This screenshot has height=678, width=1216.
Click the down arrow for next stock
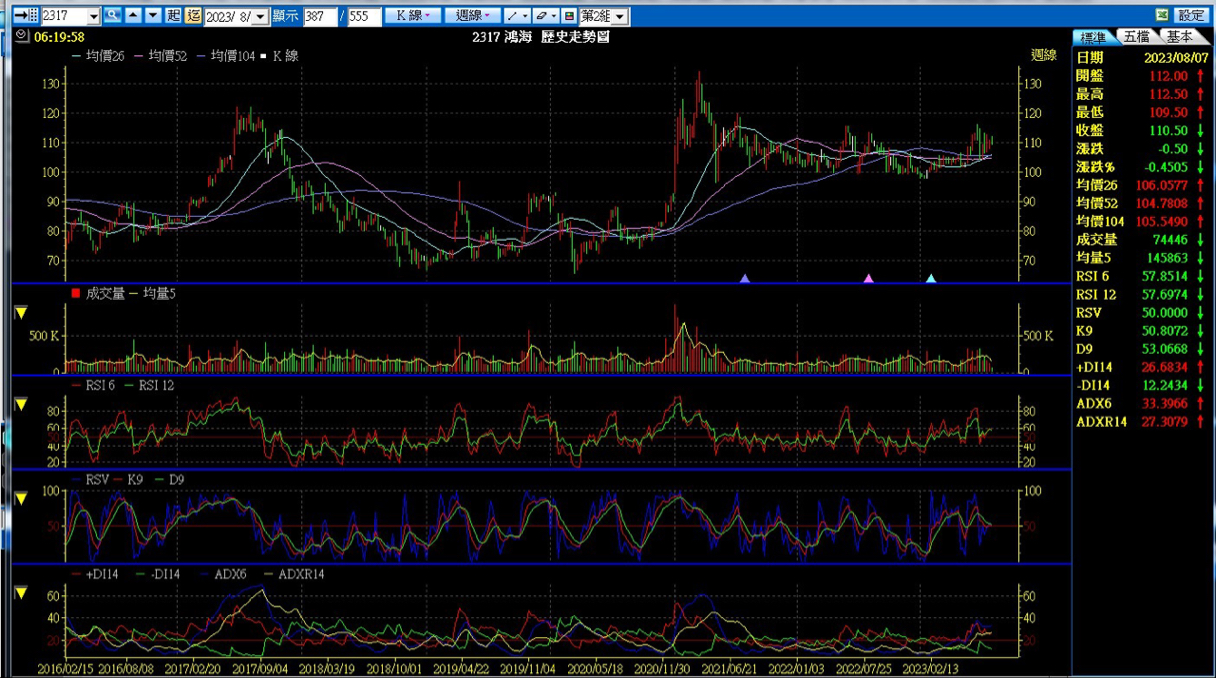click(152, 16)
